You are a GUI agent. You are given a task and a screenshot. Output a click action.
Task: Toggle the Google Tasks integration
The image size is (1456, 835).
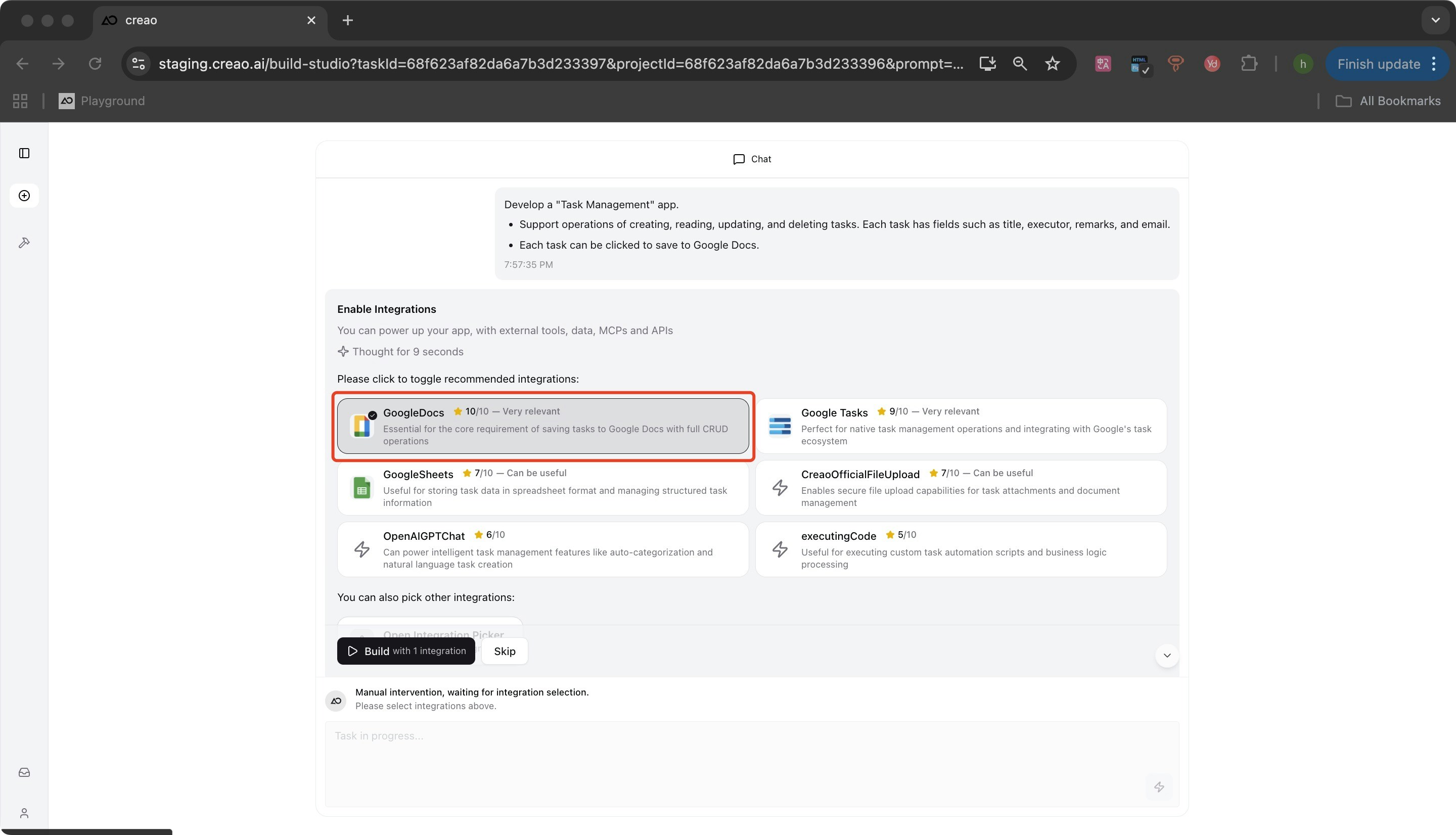(961, 426)
